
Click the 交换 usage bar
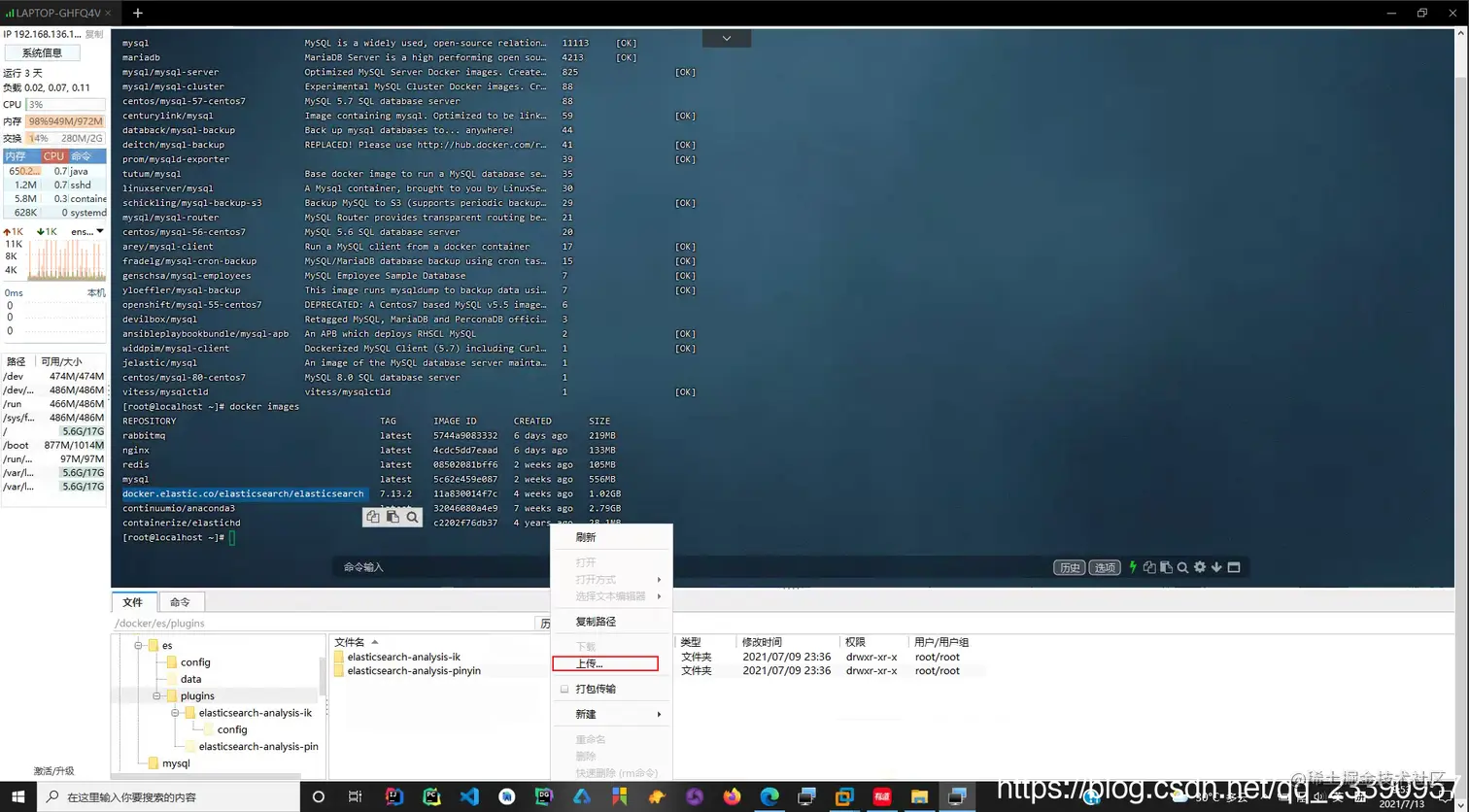point(65,138)
